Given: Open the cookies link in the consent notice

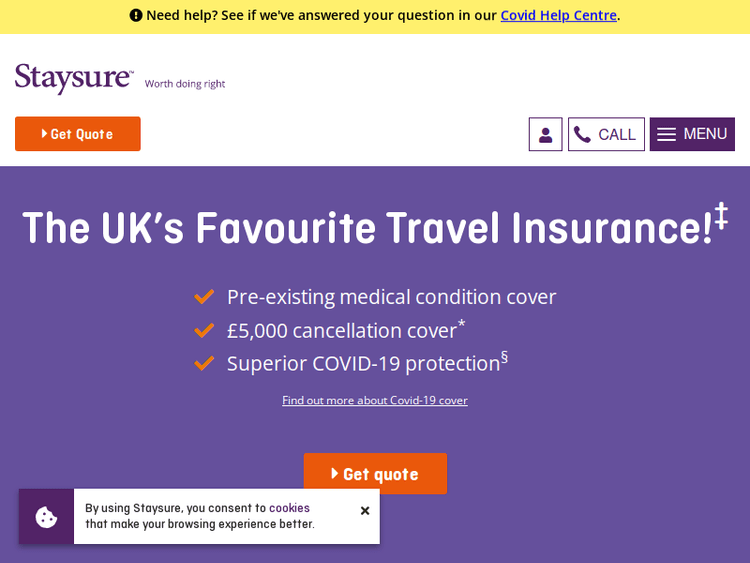Looking at the screenshot, I should point(289,508).
